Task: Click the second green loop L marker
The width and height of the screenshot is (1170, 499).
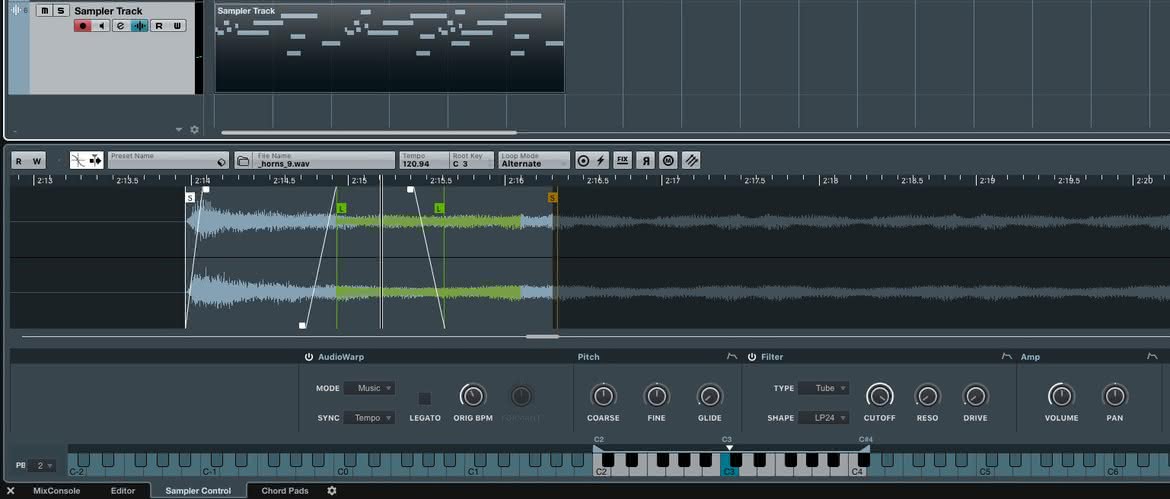Action: click(x=439, y=209)
